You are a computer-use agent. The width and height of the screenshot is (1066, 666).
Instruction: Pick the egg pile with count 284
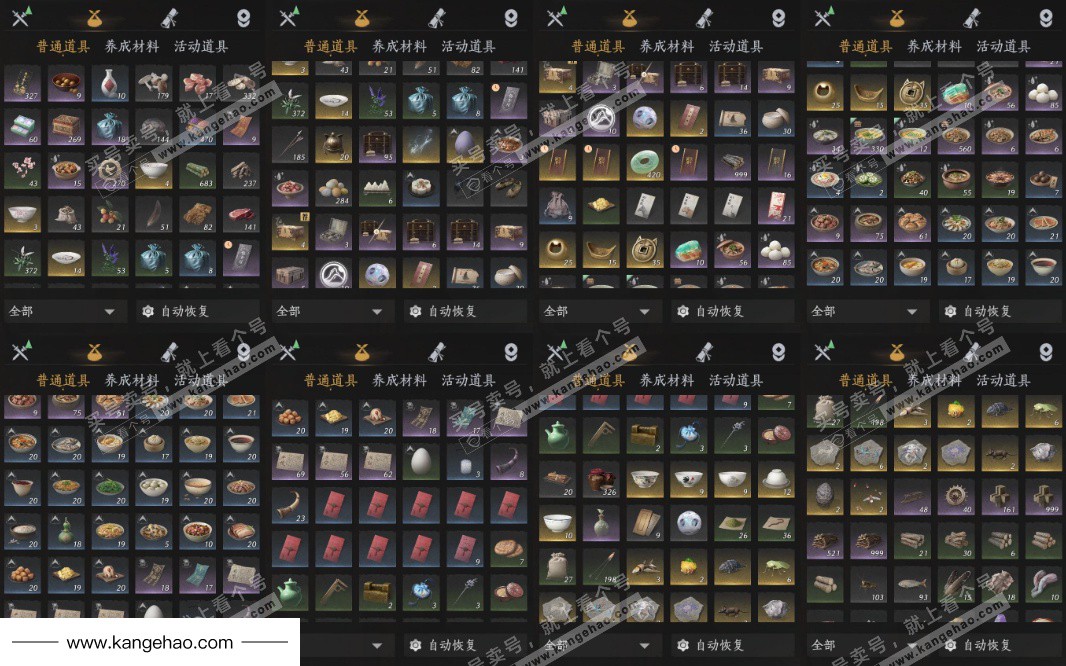click(x=333, y=188)
